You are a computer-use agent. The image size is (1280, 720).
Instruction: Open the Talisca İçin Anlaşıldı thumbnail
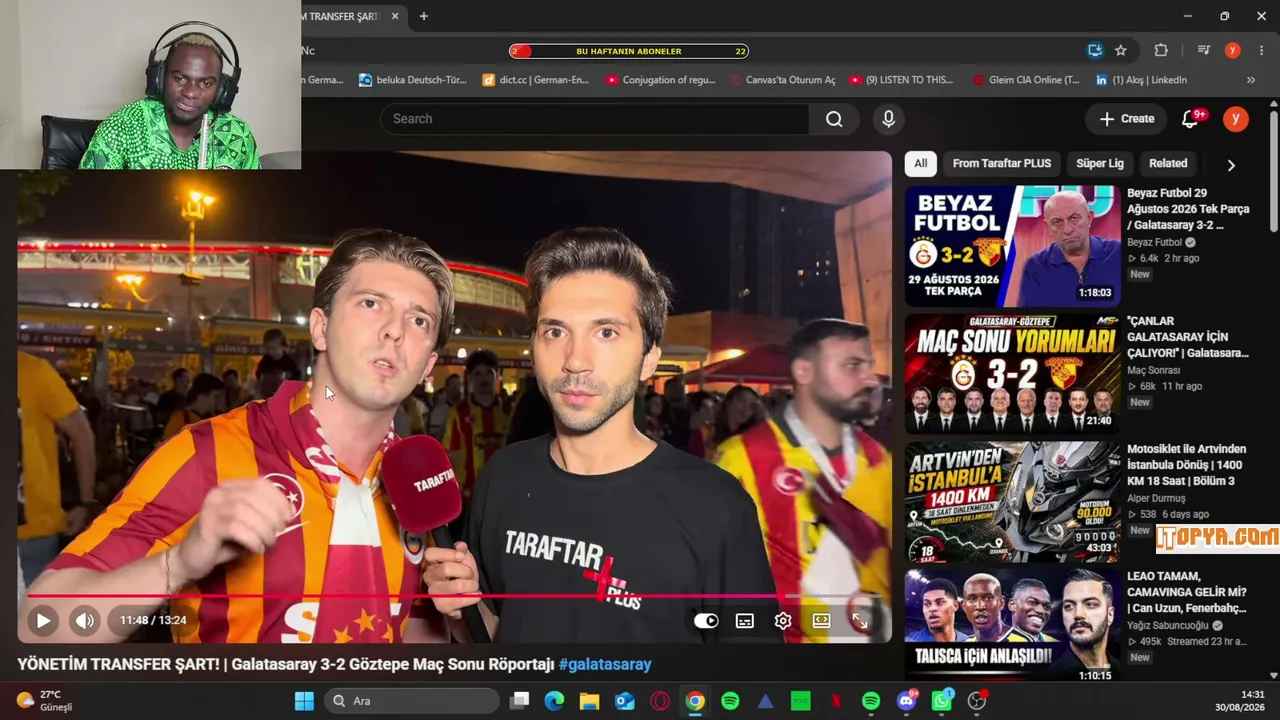(x=1013, y=627)
